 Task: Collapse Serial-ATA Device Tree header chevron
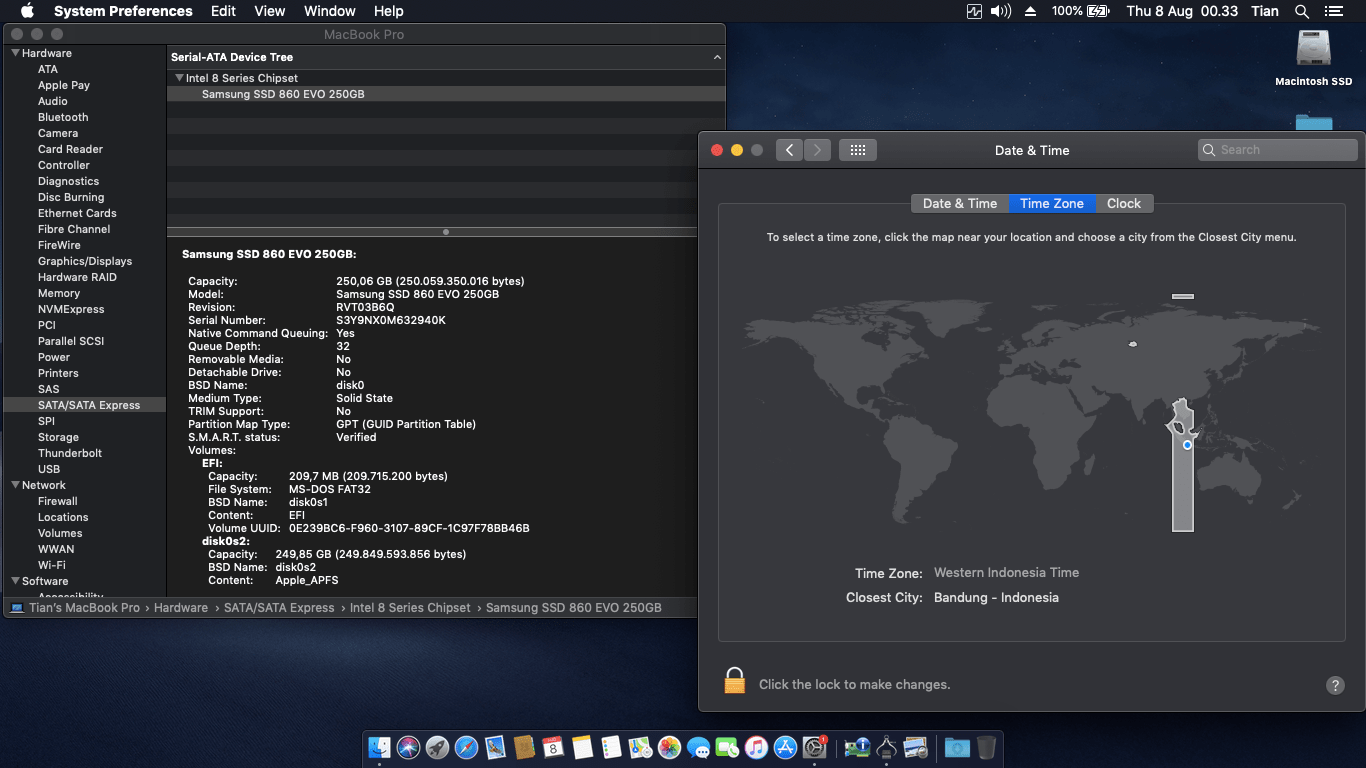point(717,58)
